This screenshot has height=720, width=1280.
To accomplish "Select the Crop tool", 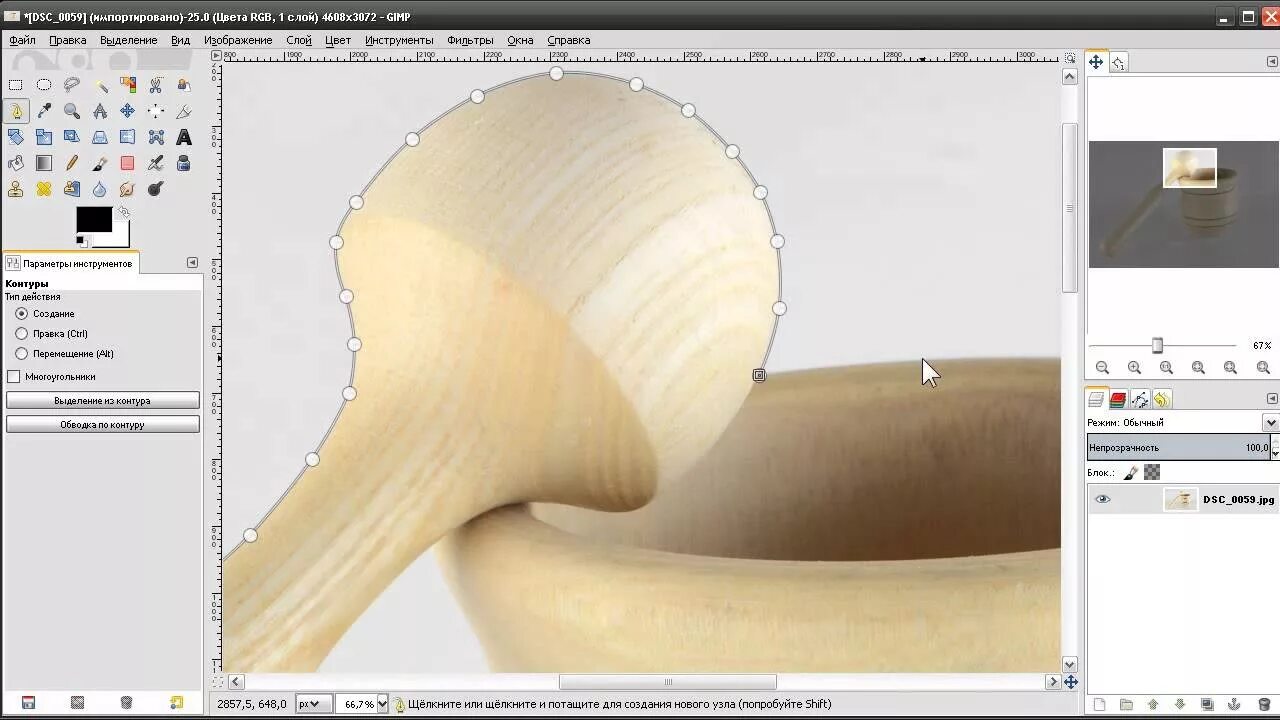I will (x=184, y=111).
